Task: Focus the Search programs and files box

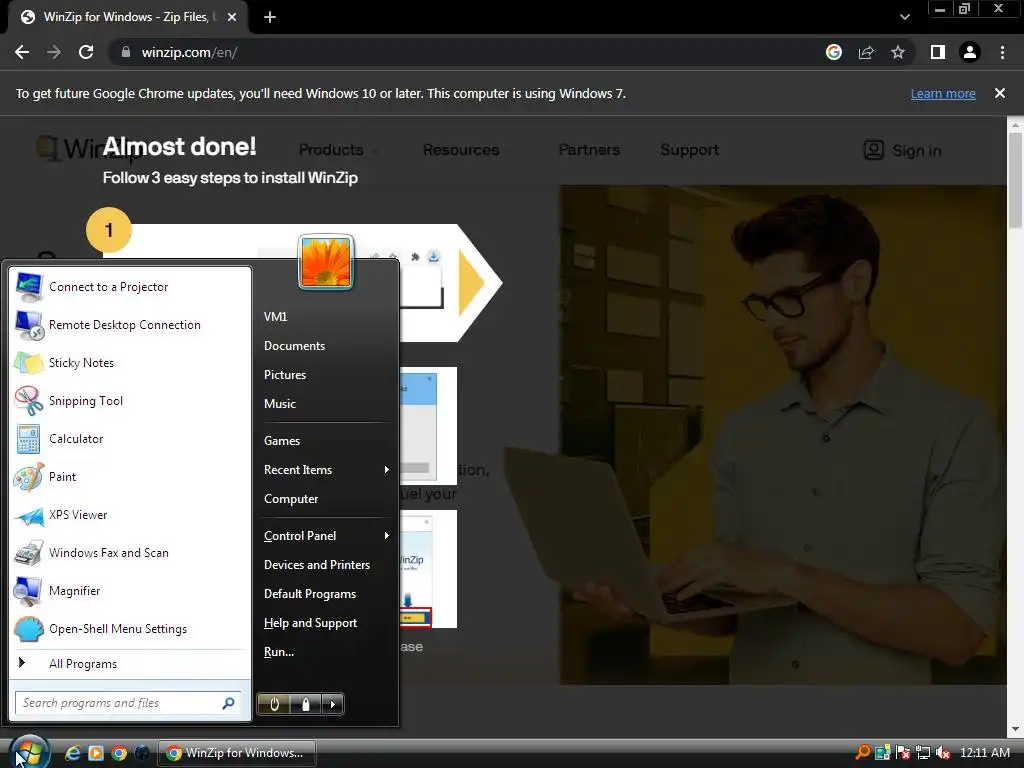Action: pyautogui.click(x=128, y=703)
